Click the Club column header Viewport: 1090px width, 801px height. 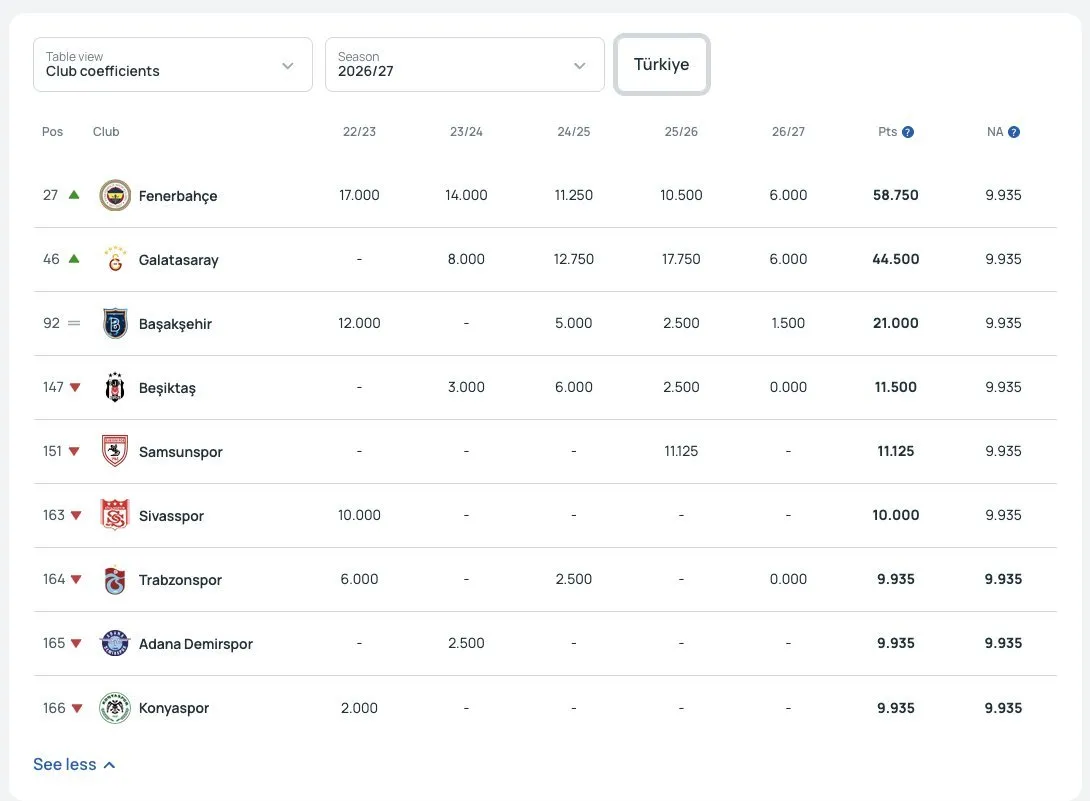tap(106, 132)
